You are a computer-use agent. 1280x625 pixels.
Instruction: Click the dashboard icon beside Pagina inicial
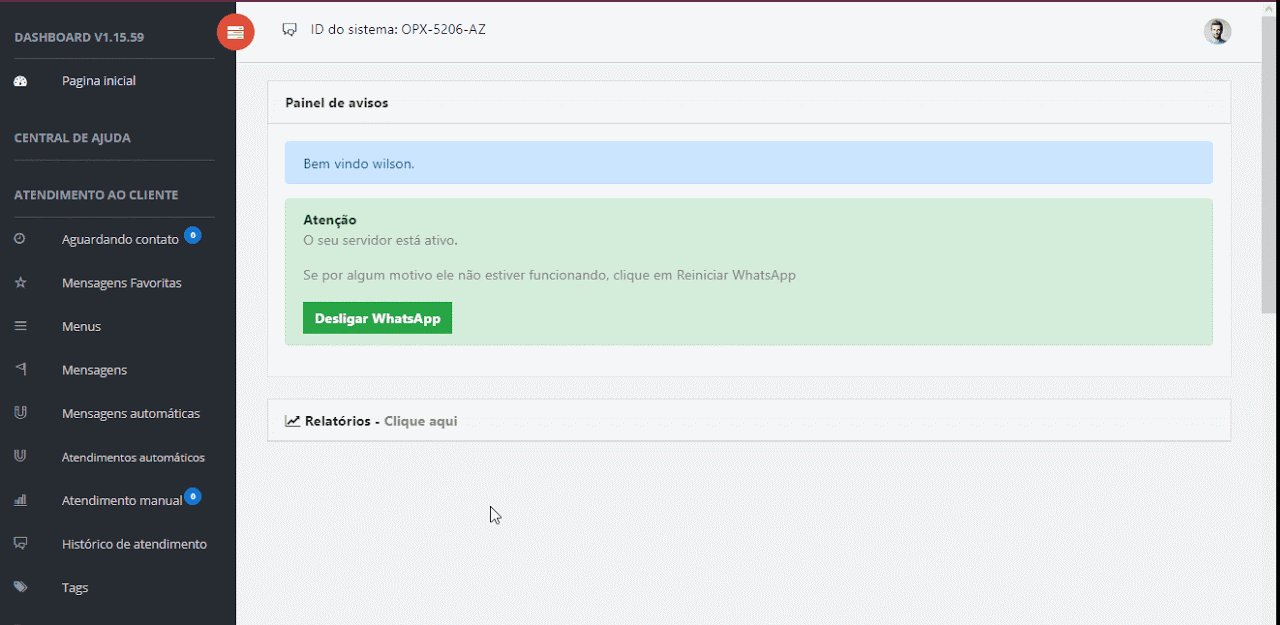coord(20,81)
